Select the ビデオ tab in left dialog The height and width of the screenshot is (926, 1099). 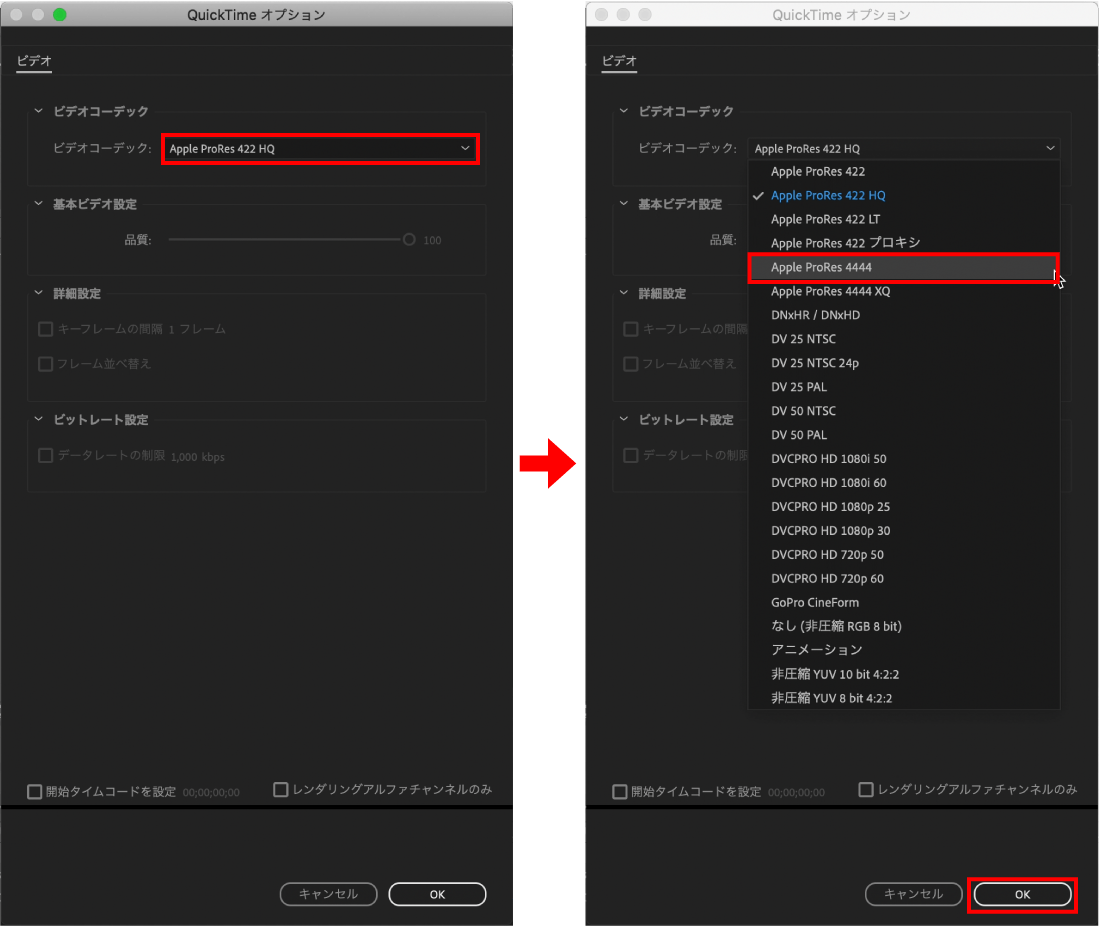(x=34, y=61)
